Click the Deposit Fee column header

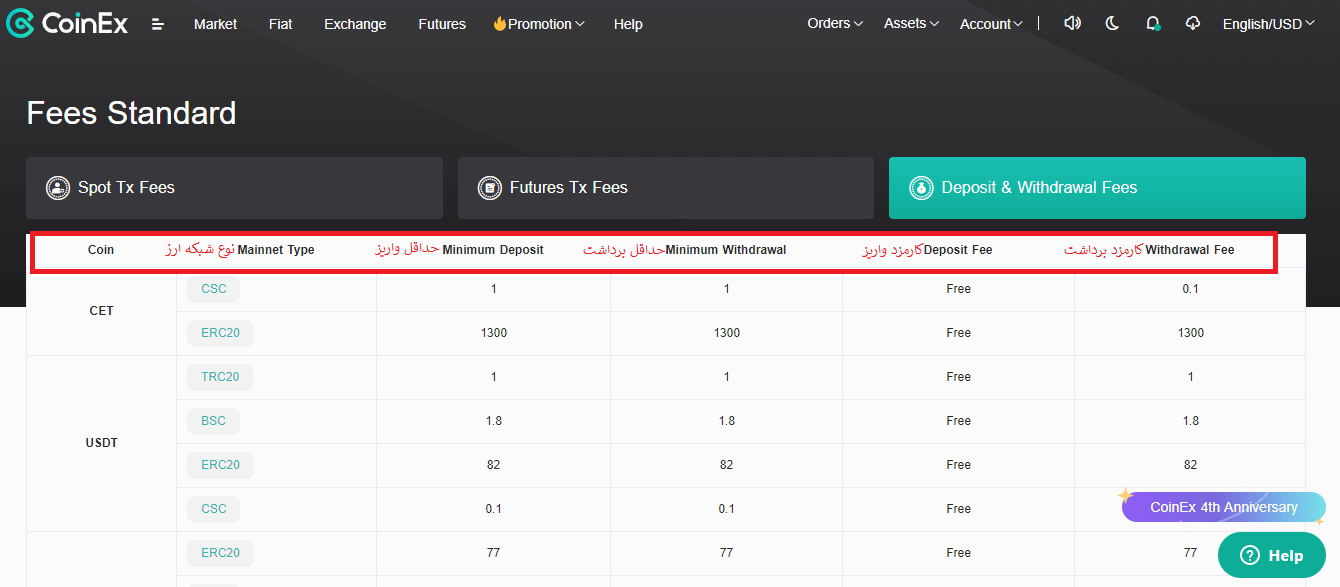point(958,250)
